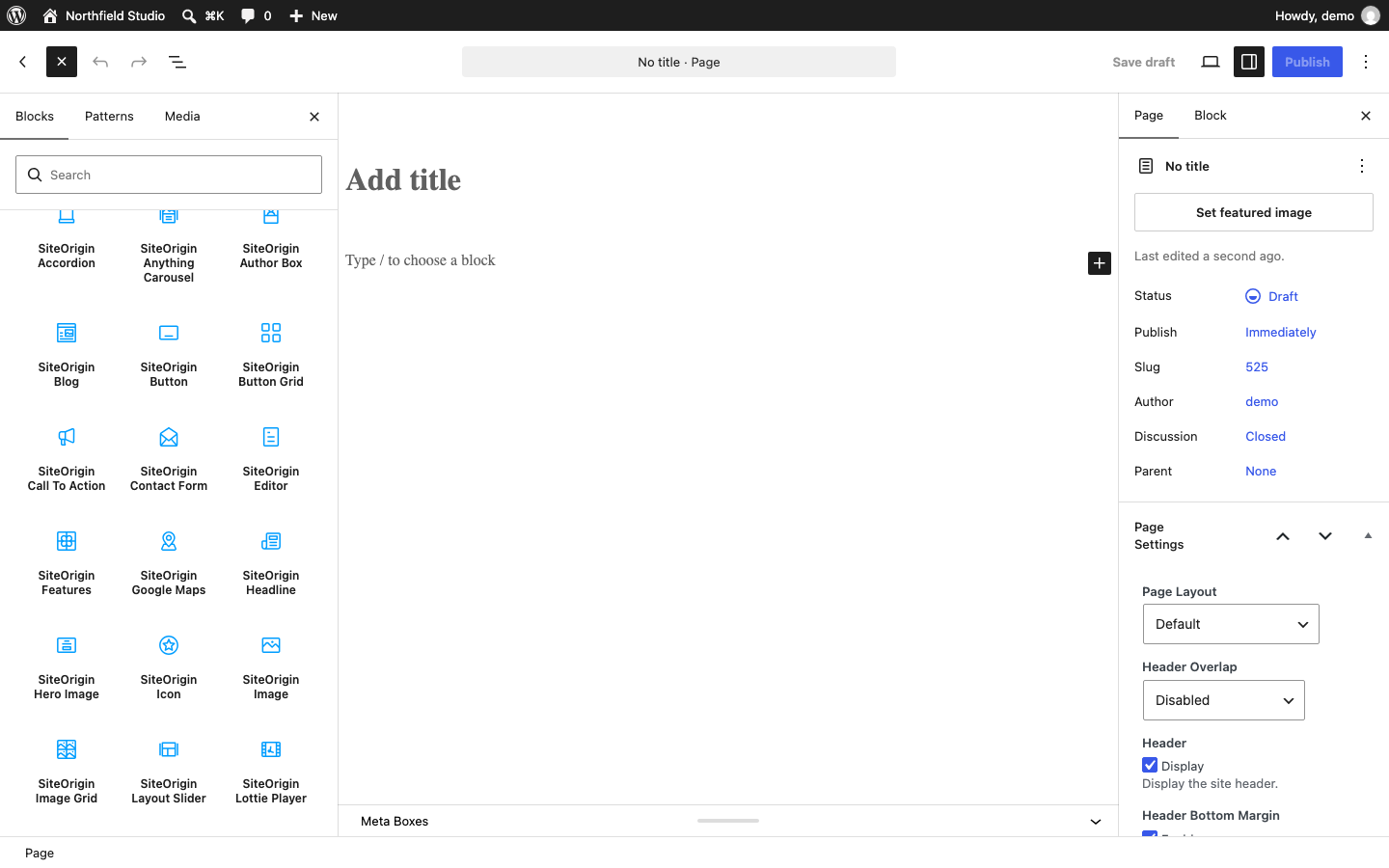The height and width of the screenshot is (868, 1389).
Task: Expand the Meta Boxes section
Action: (1096, 822)
